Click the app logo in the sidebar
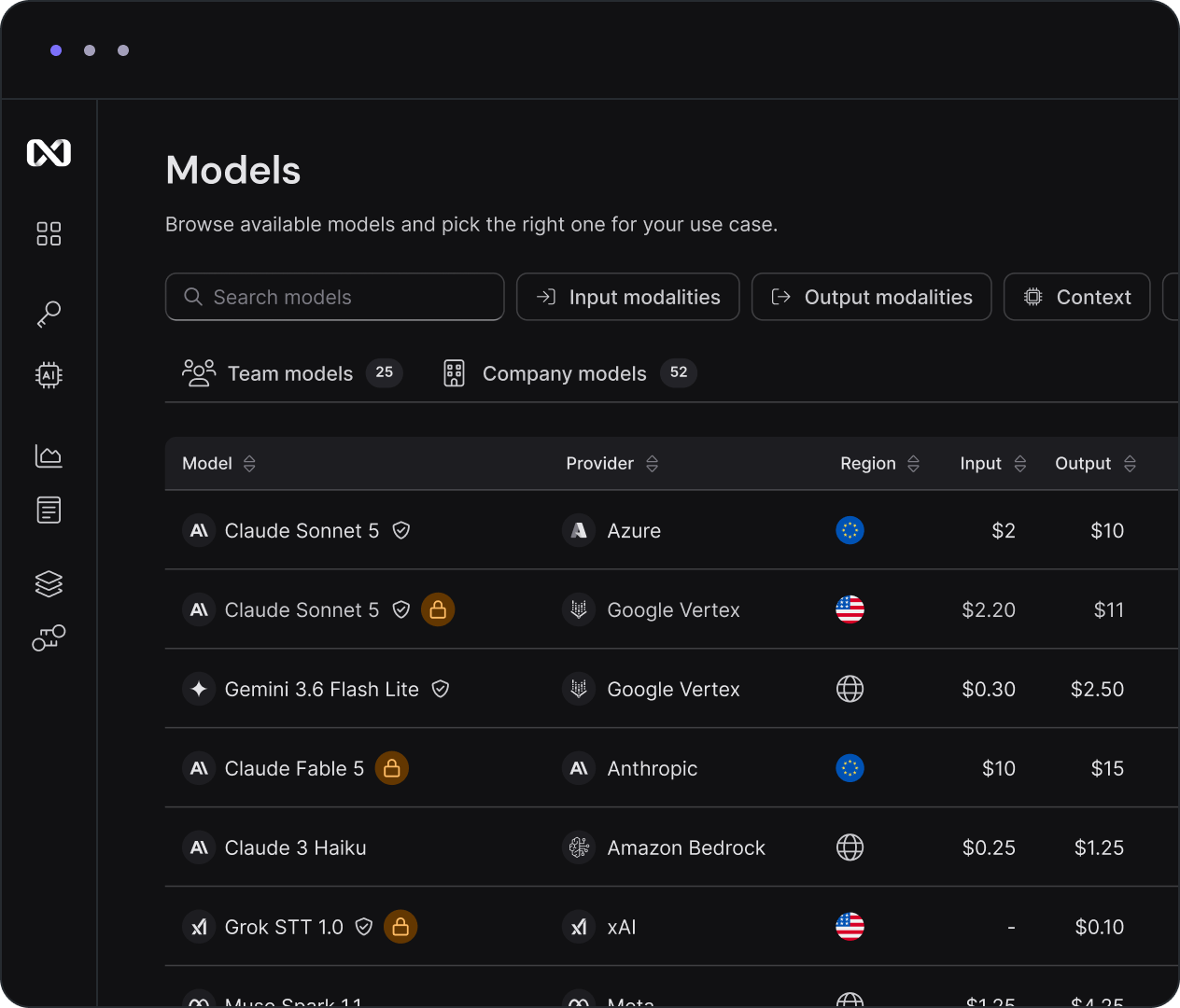Screen dimensions: 1180x1008 (49, 152)
